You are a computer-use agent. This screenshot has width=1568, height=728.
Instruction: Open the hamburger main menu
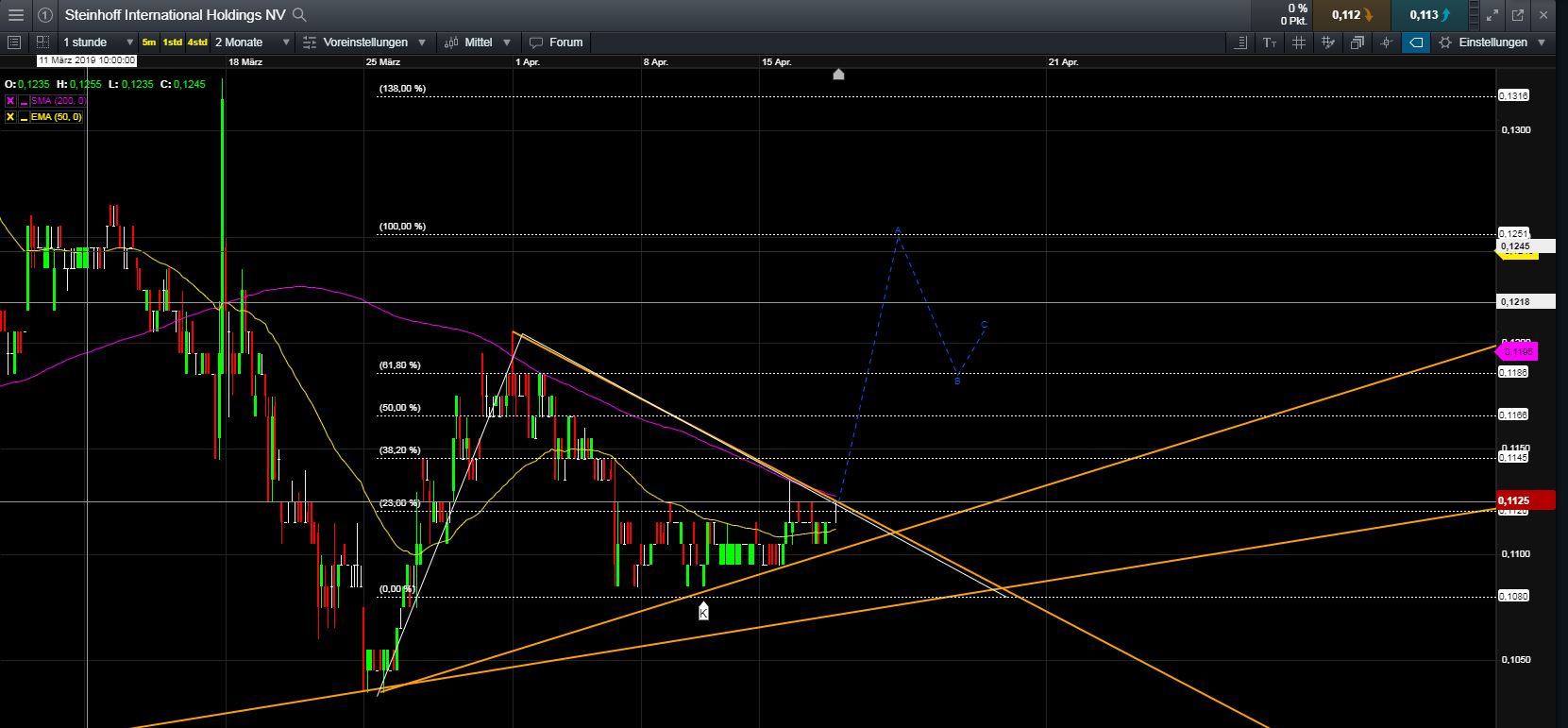pos(15,15)
